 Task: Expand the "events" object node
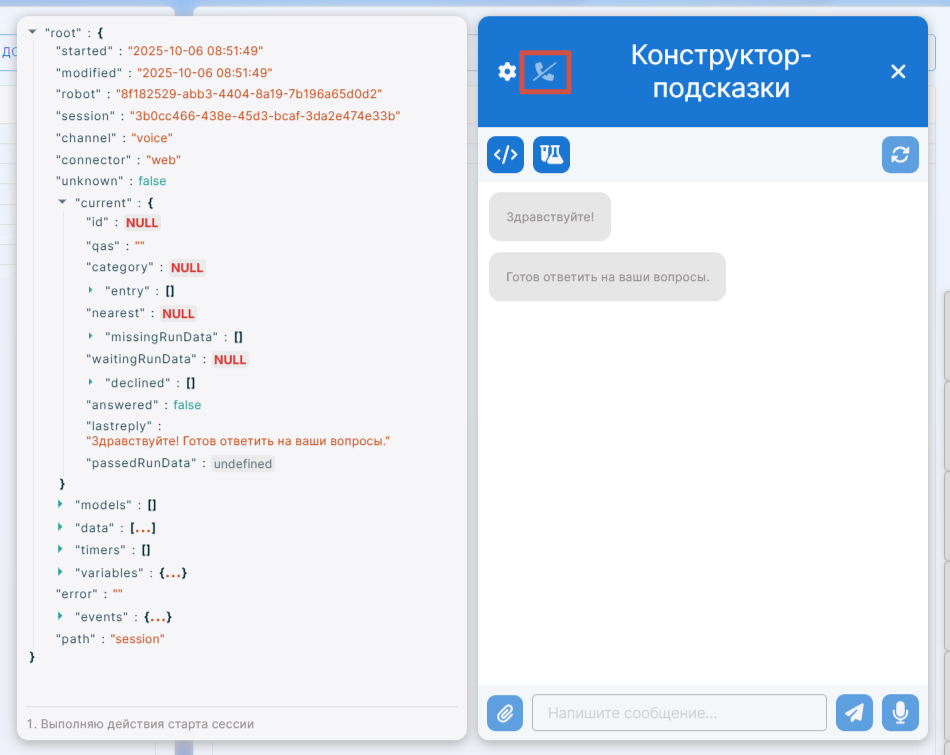pyautogui.click(x=62, y=616)
